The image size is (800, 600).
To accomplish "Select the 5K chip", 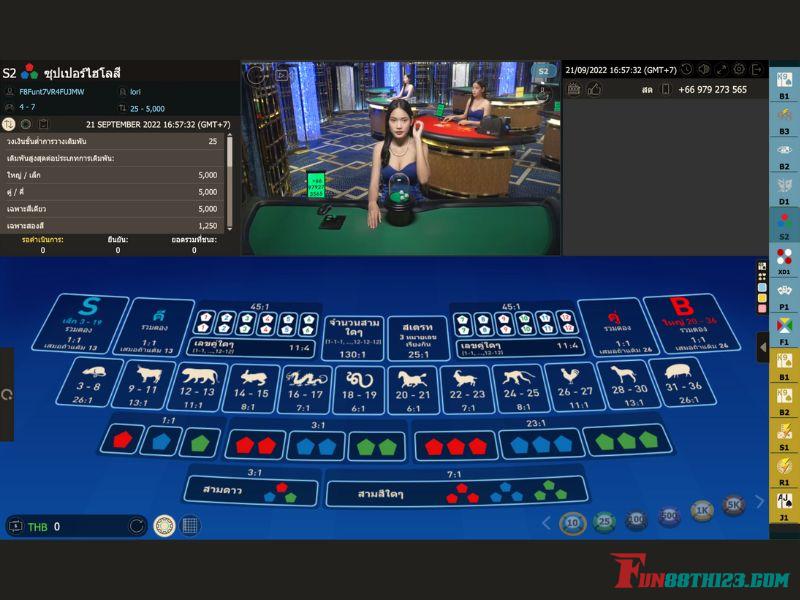I will tap(733, 505).
